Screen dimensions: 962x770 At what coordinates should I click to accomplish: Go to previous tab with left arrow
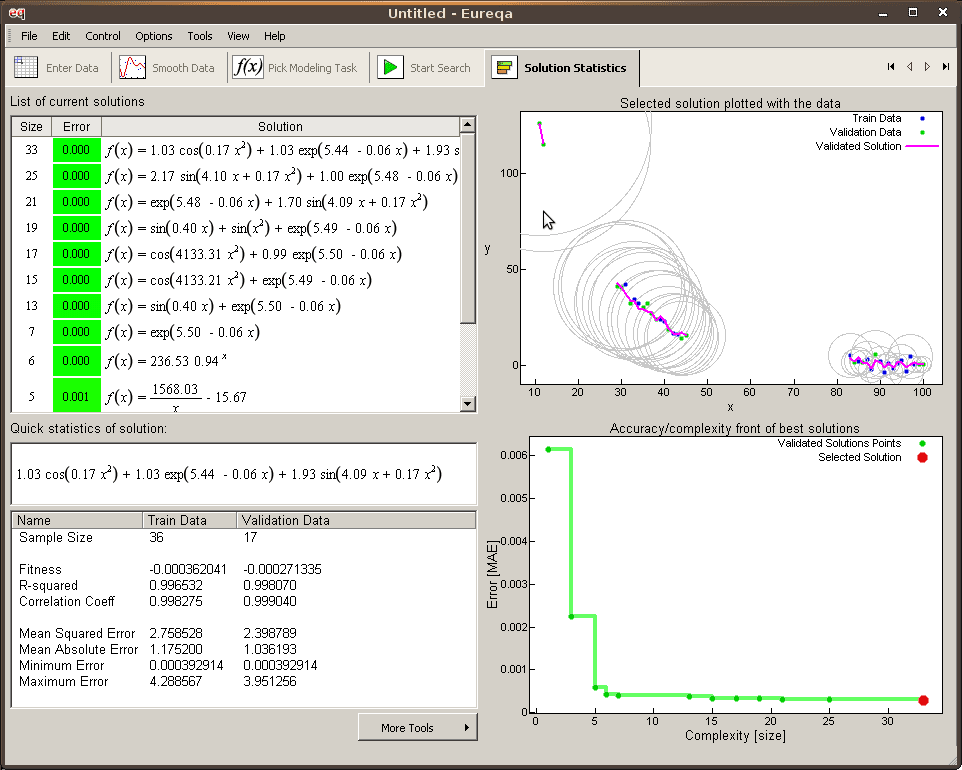(x=909, y=67)
